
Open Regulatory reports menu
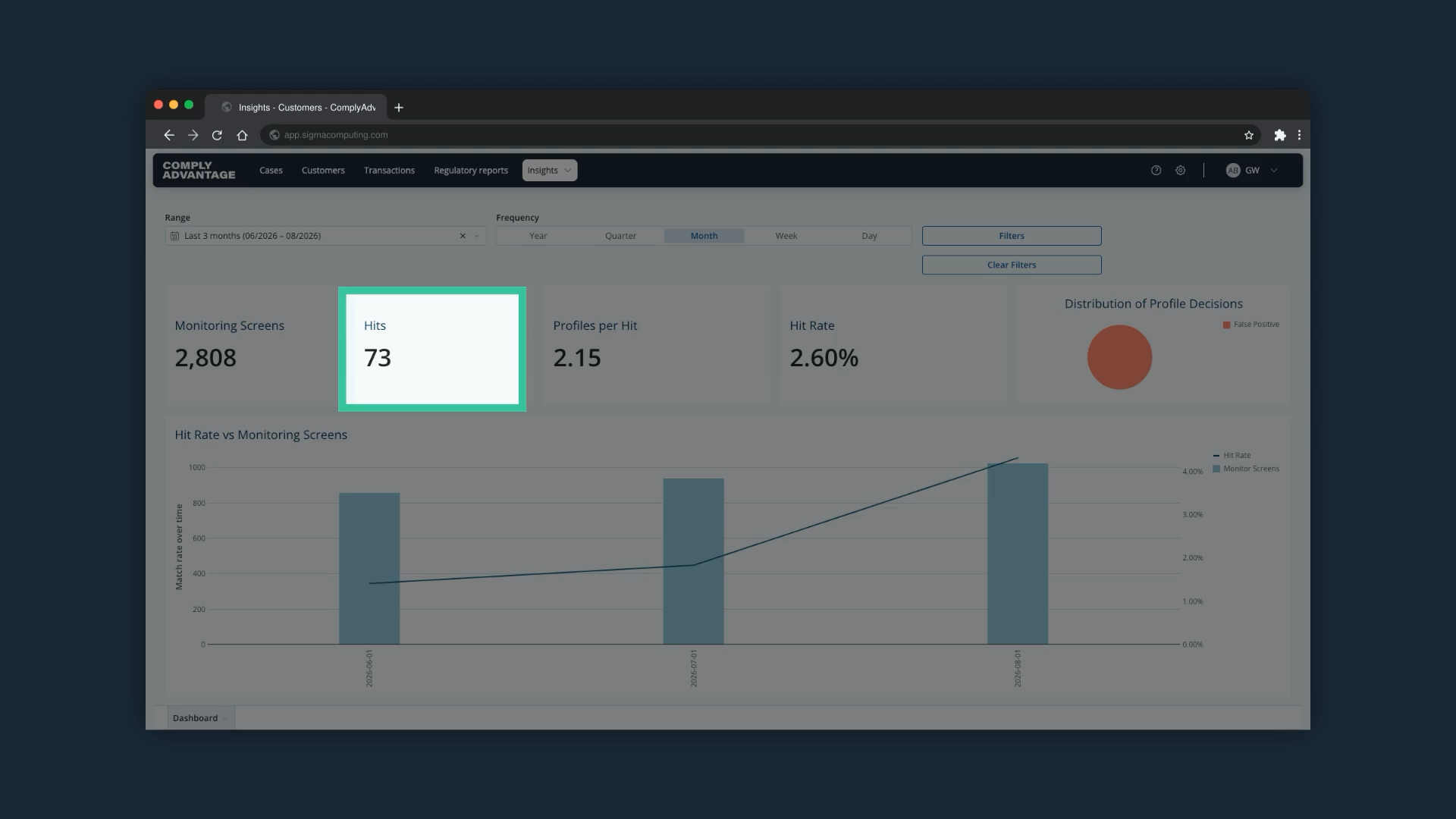click(x=471, y=171)
